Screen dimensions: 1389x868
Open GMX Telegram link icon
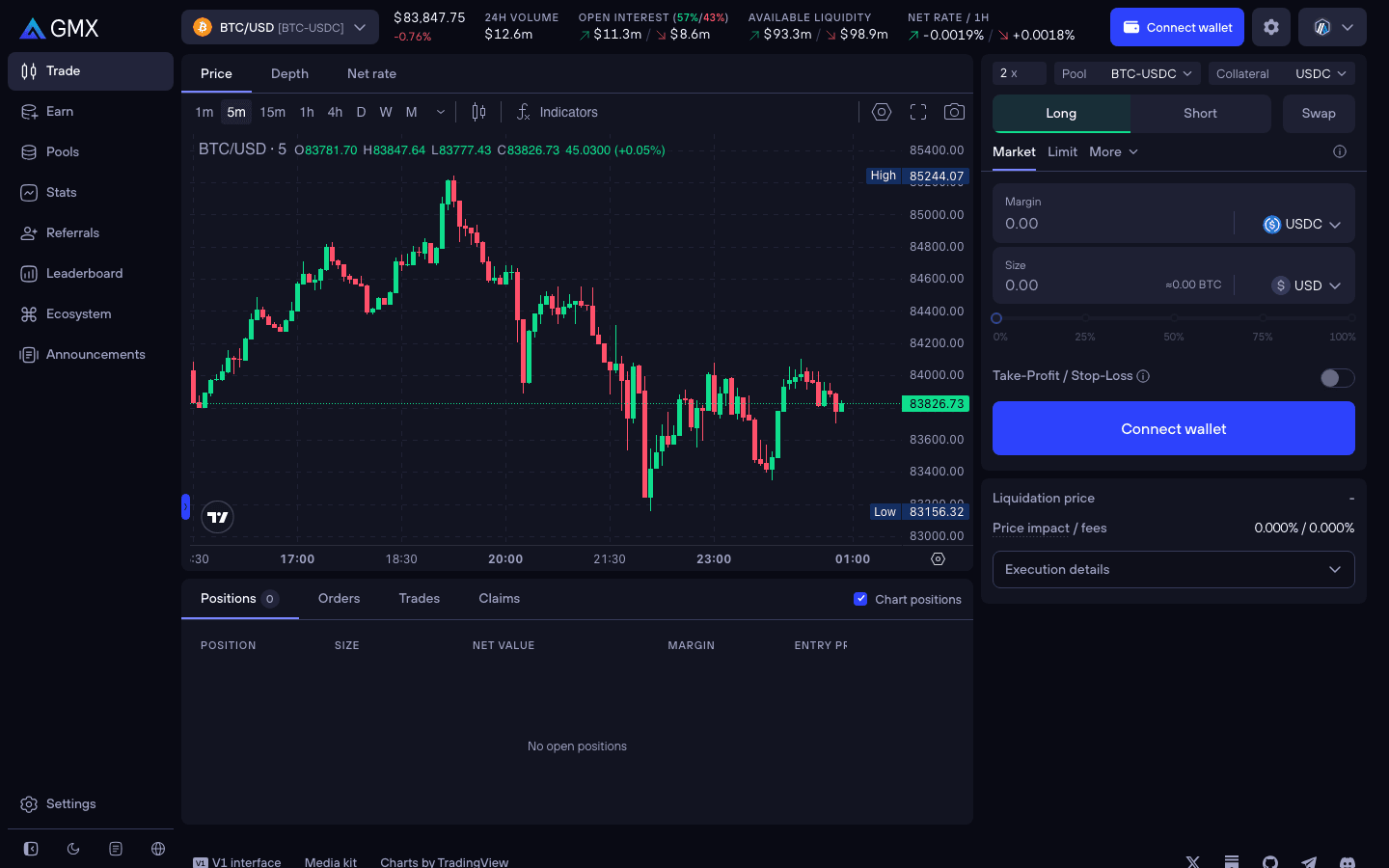pos(1309,862)
